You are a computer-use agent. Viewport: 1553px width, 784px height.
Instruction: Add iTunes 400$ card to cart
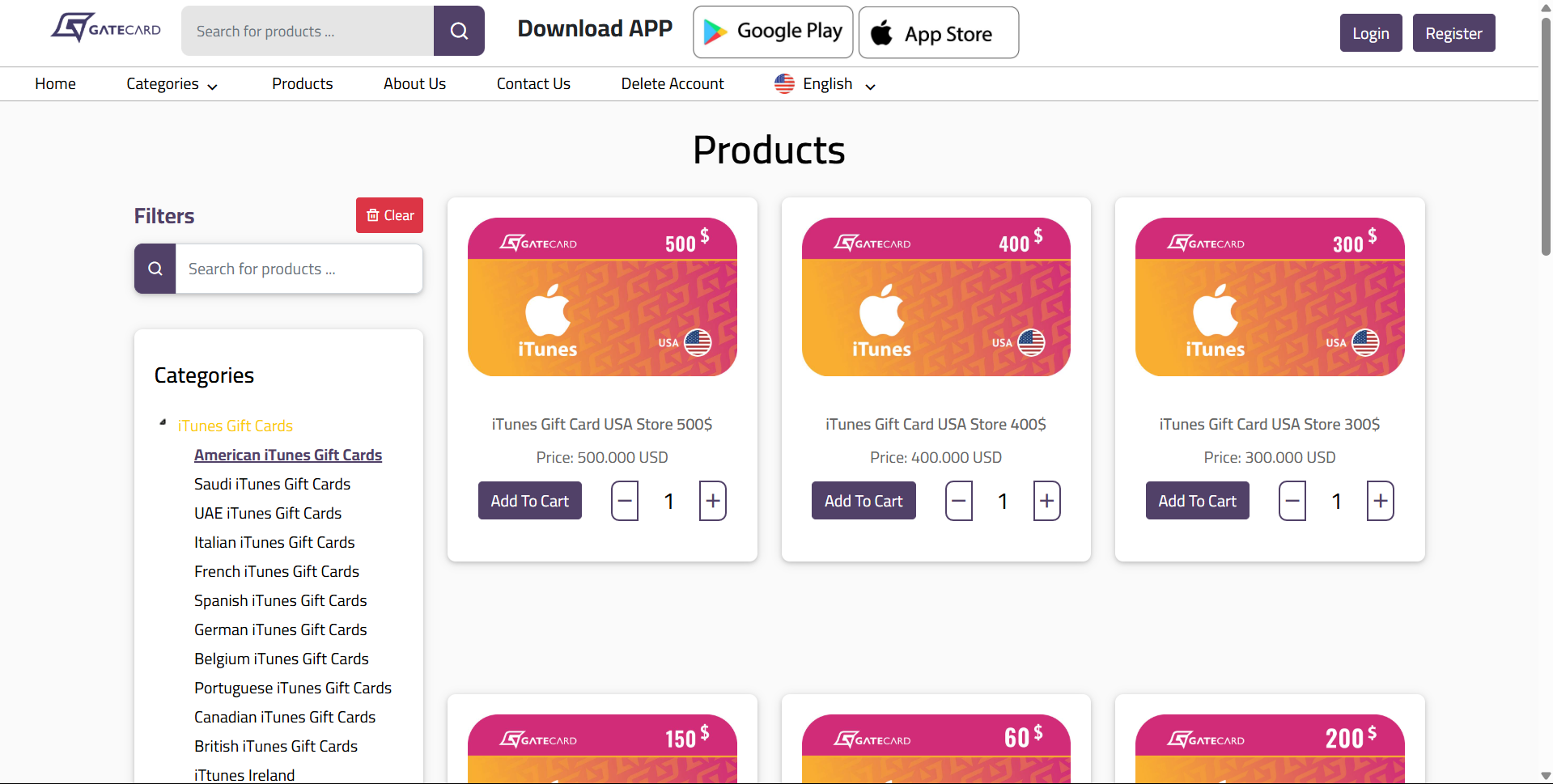tap(863, 501)
